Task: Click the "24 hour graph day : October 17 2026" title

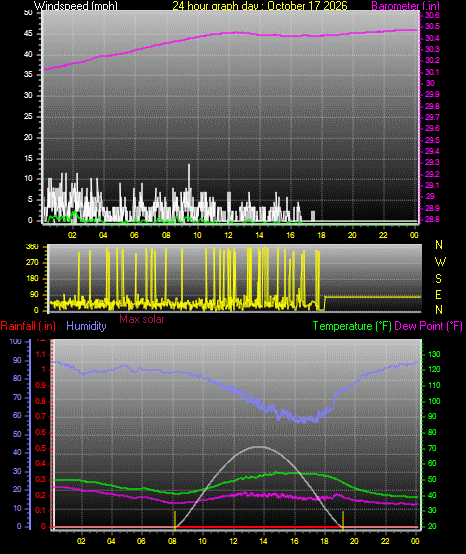Action: (260, 6)
